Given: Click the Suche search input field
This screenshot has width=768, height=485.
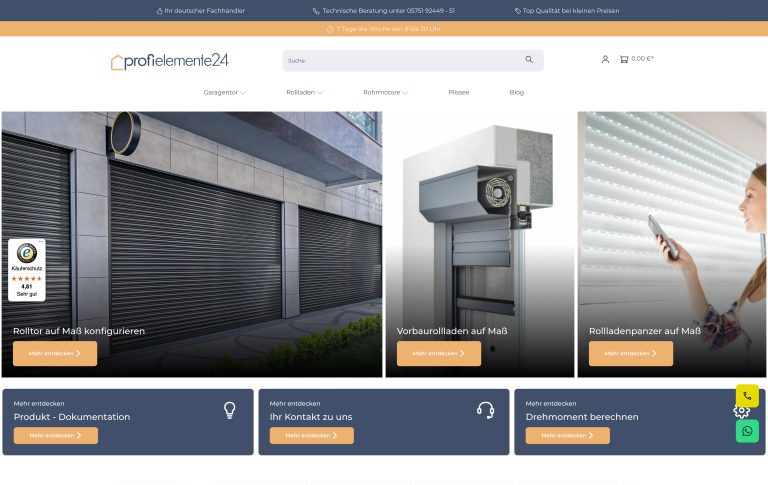Looking at the screenshot, I should coord(400,60).
